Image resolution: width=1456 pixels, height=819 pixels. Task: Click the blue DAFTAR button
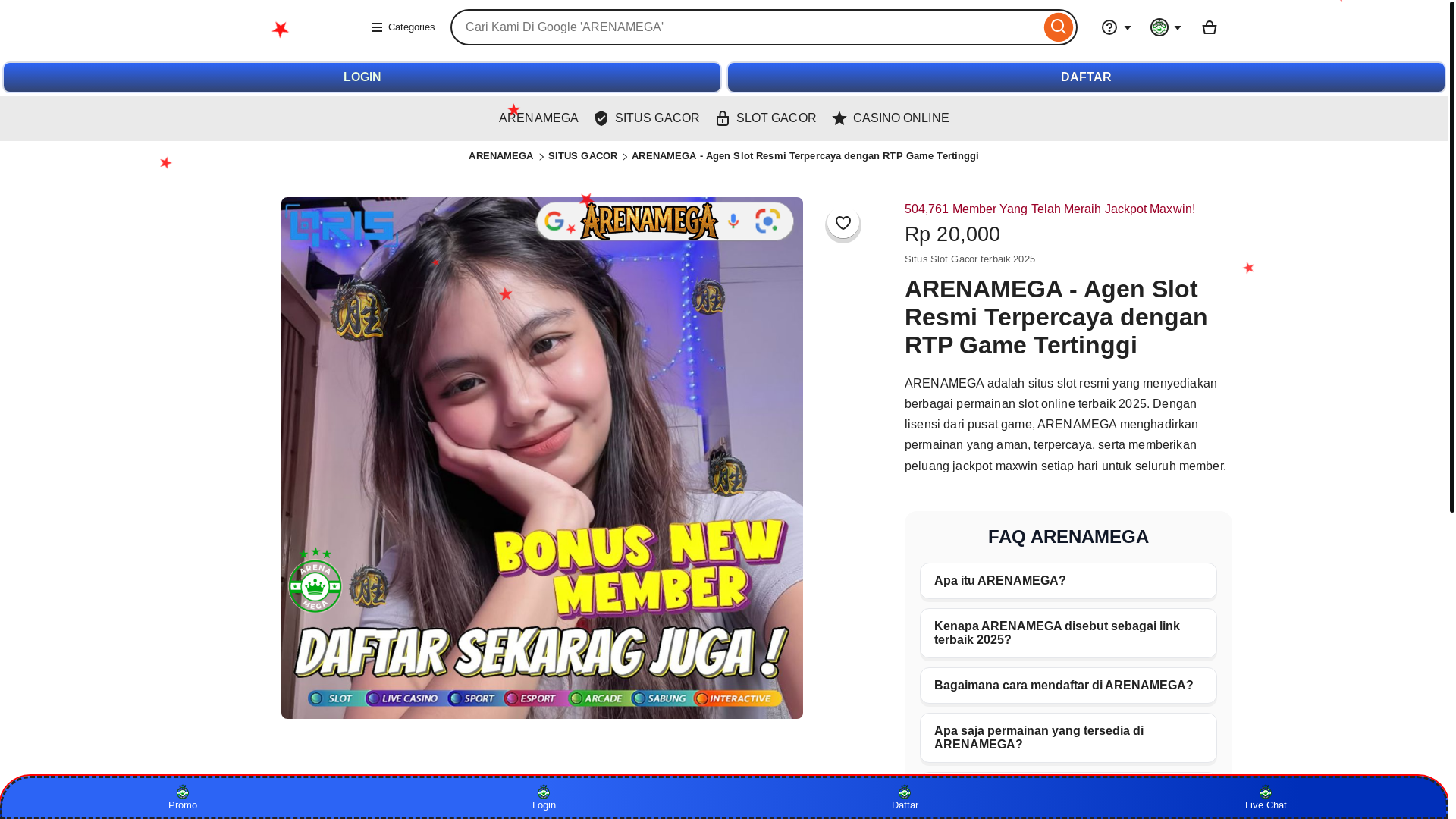pyautogui.click(x=1086, y=77)
